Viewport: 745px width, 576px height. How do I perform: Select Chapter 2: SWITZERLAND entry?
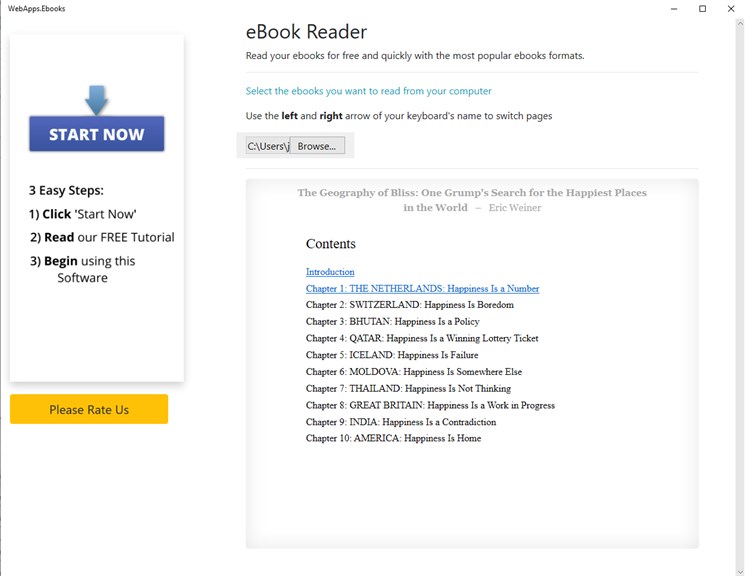tap(409, 305)
